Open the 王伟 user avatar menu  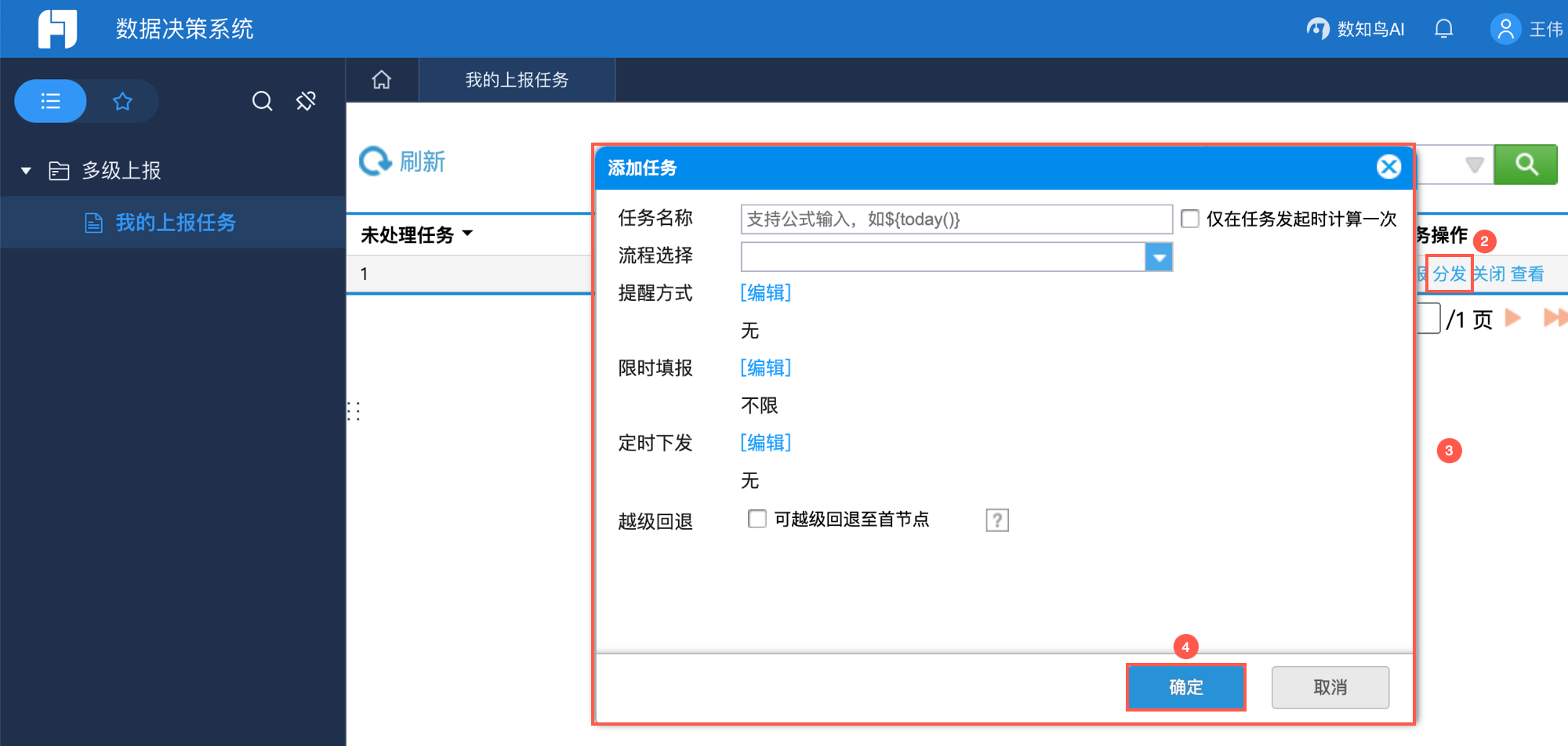[1526, 29]
